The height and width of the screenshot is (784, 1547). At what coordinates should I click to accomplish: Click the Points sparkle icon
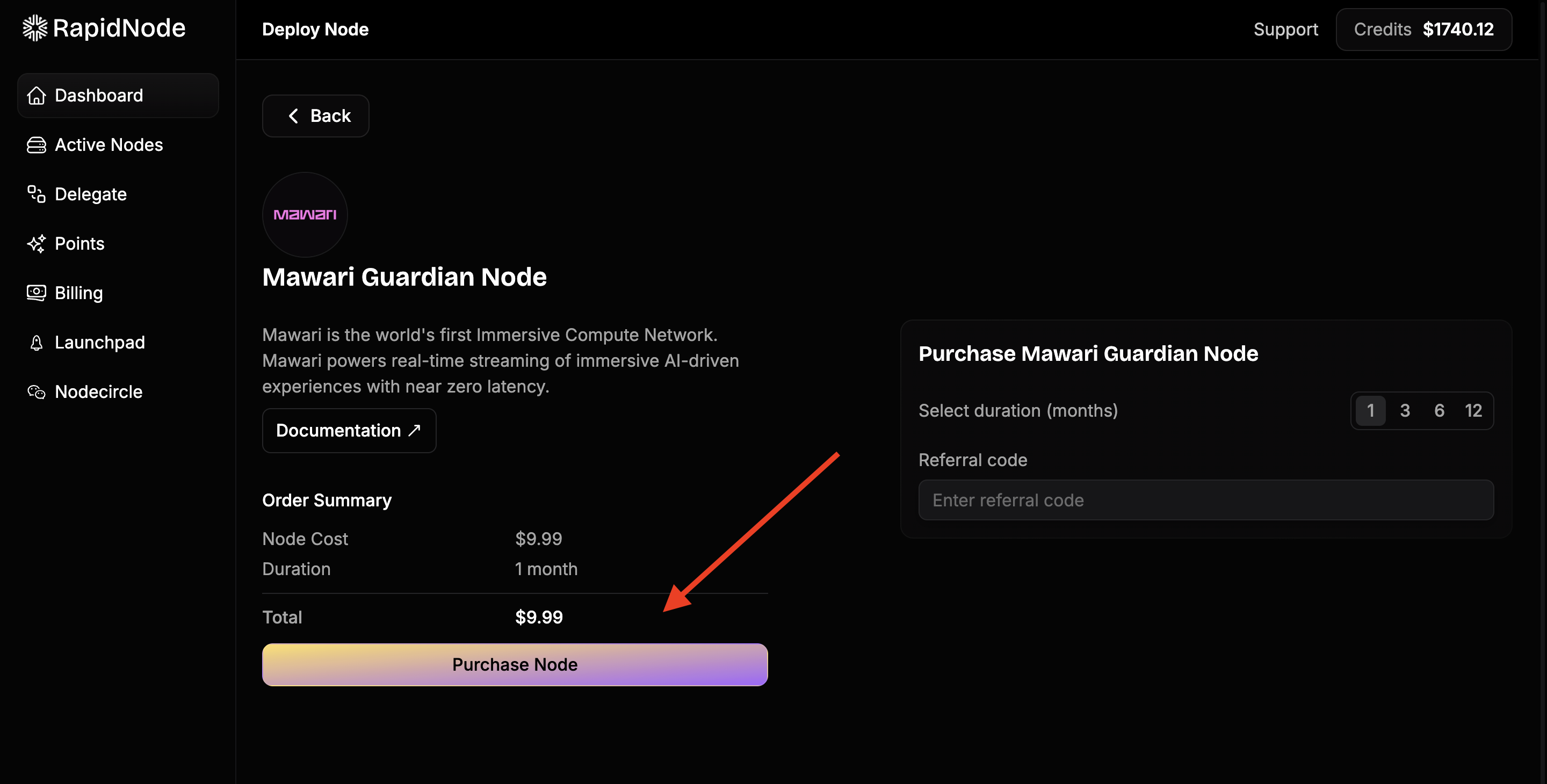[36, 244]
